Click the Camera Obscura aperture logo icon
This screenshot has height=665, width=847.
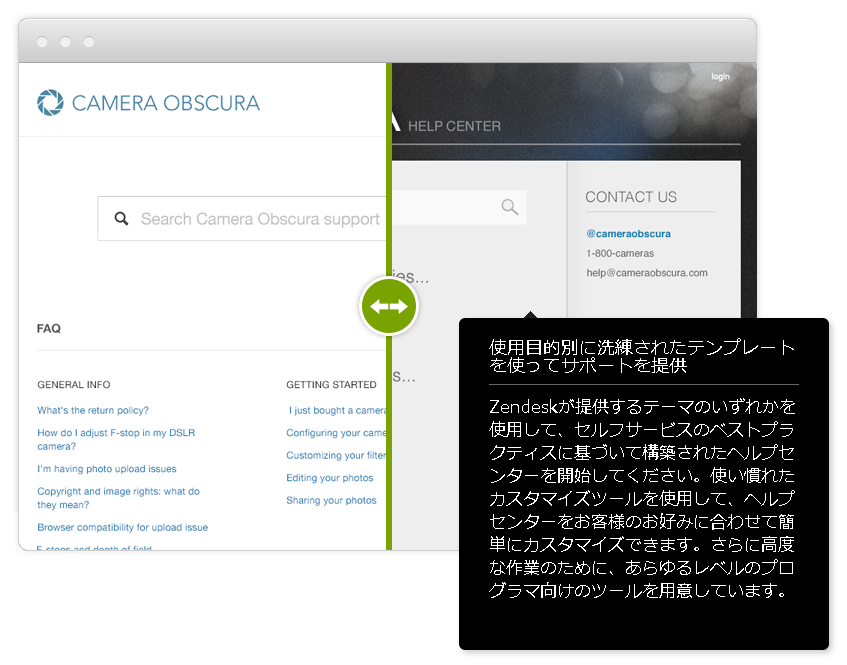click(x=50, y=103)
